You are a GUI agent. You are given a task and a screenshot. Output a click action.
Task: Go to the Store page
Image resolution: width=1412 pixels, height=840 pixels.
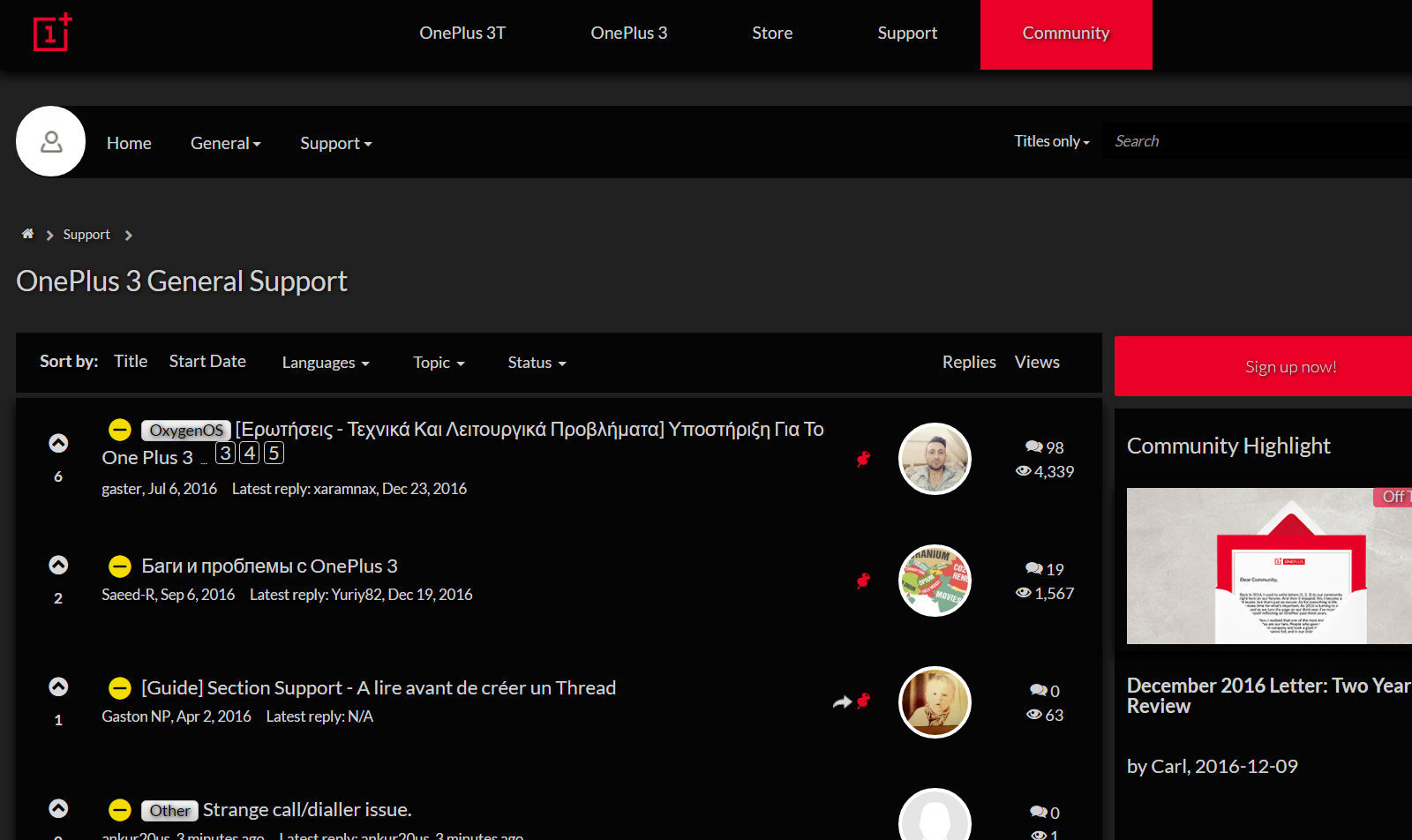tap(772, 34)
